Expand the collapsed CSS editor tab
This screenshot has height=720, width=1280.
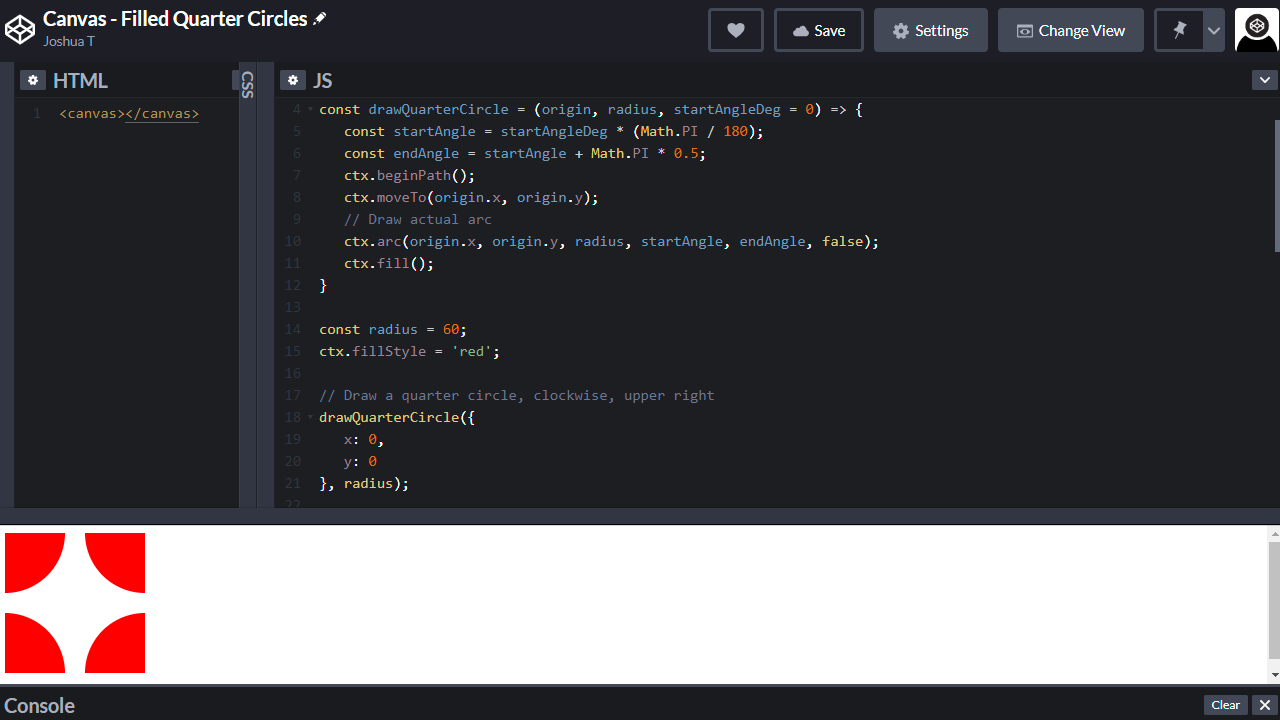247,85
